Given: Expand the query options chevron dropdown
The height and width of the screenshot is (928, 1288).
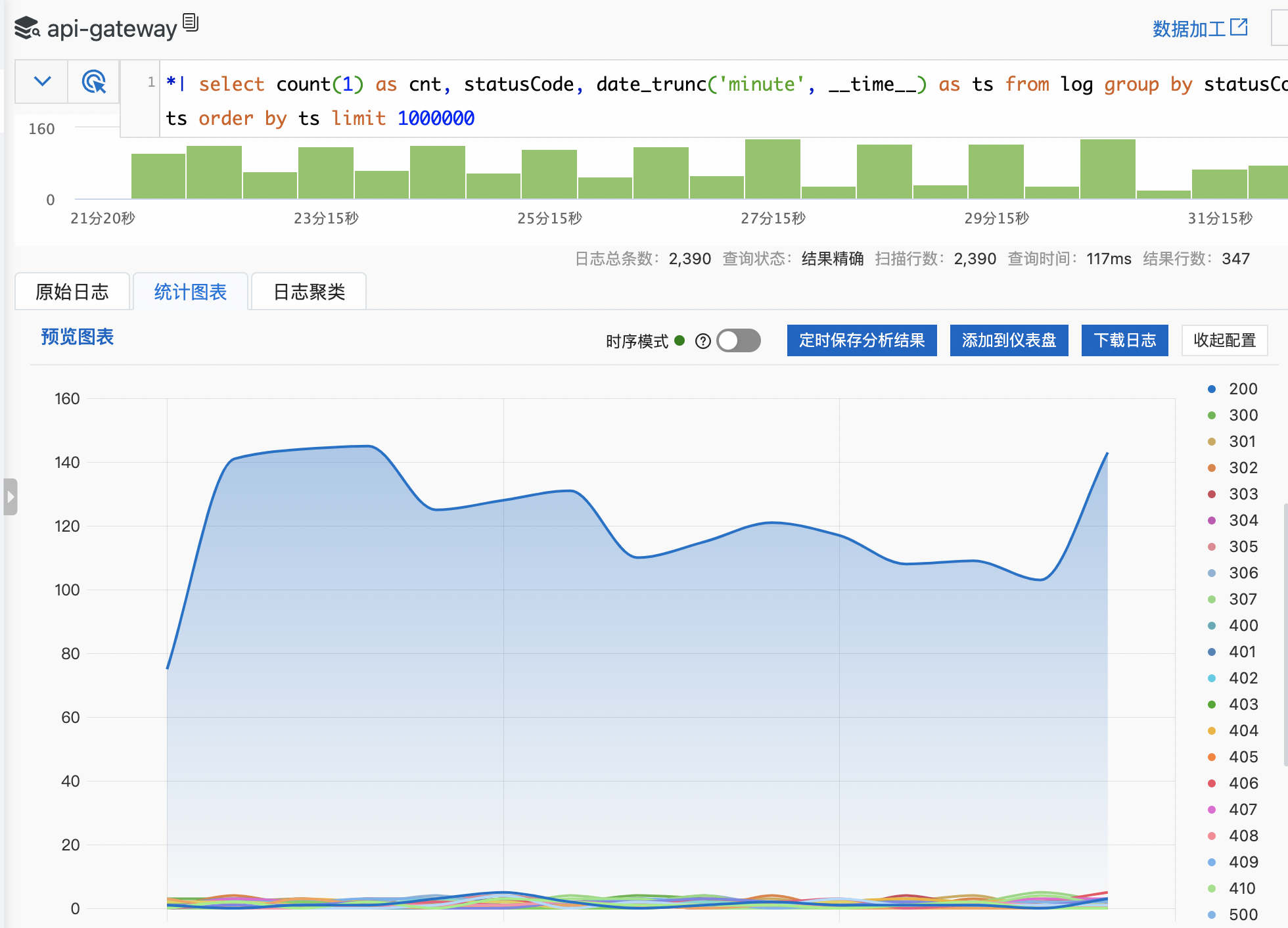Looking at the screenshot, I should point(42,81).
